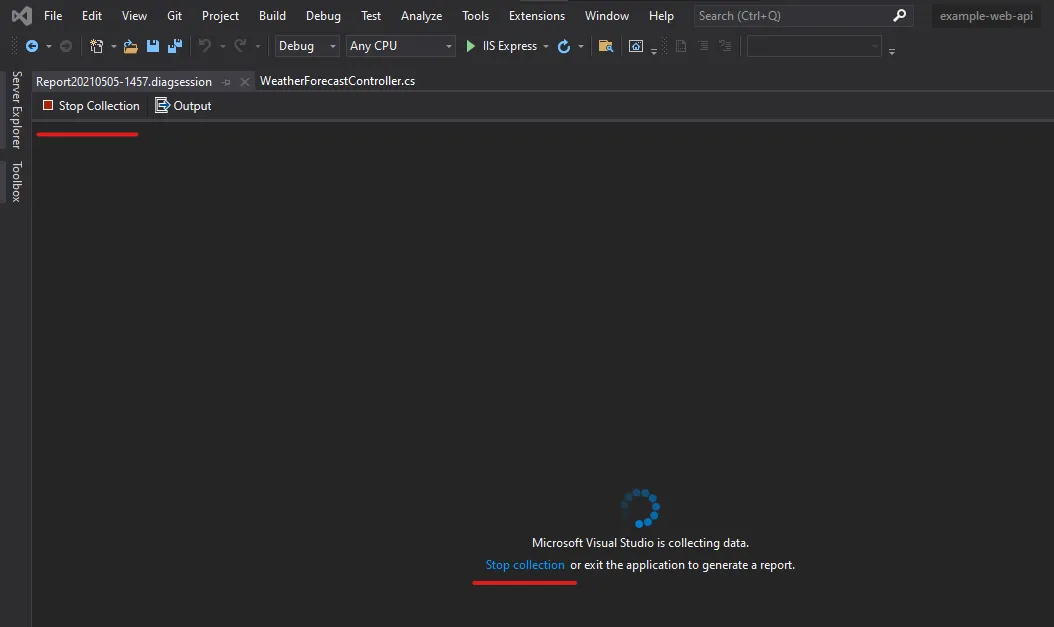Open the Tools menu
1054x627 pixels.
pos(475,15)
